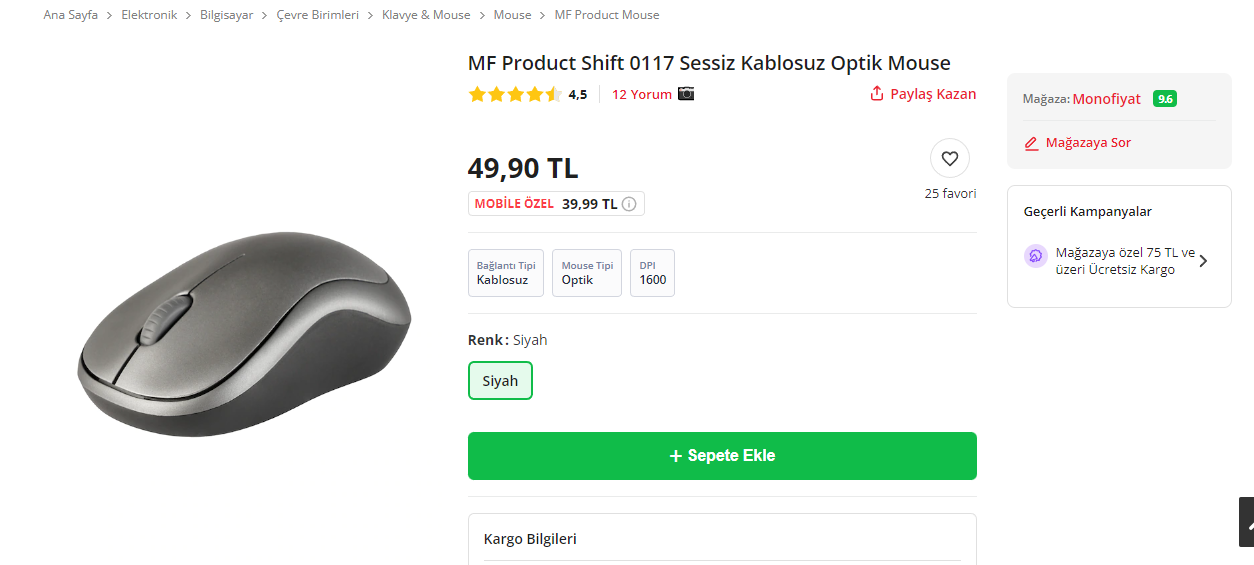The image size is (1254, 565).
Task: Open the 12 Yorum reviews link
Action: tap(642, 95)
